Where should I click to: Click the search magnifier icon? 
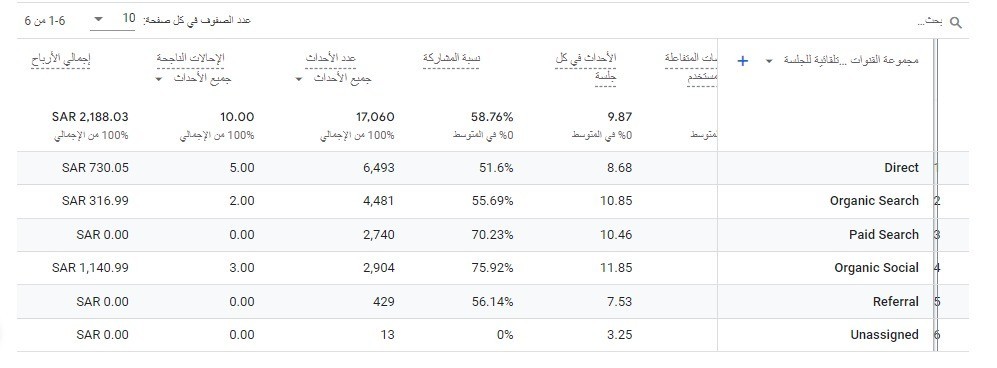tap(956, 23)
